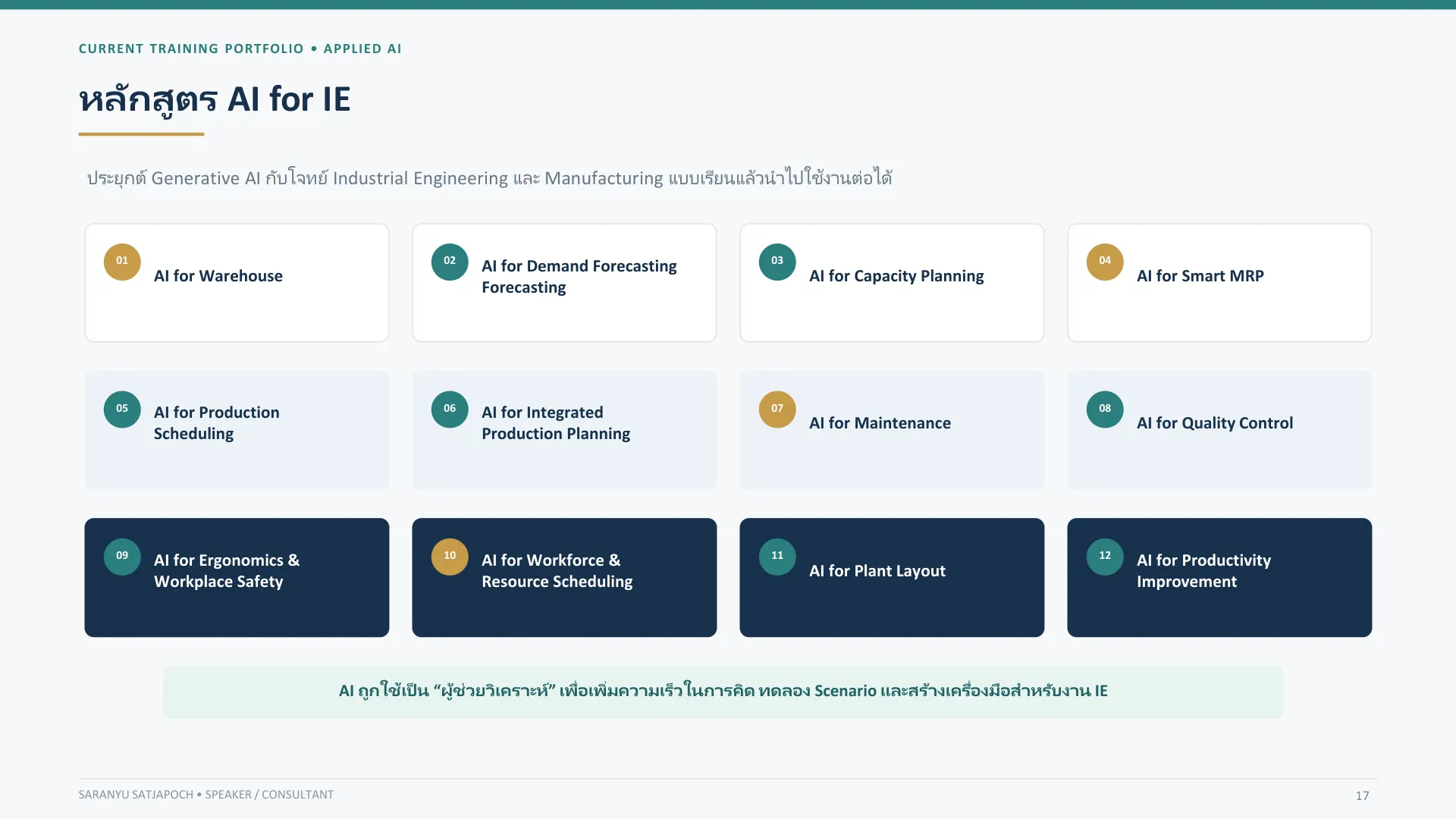Image resolution: width=1456 pixels, height=819 pixels.
Task: Click the gold 10 number badge
Action: [x=450, y=557]
